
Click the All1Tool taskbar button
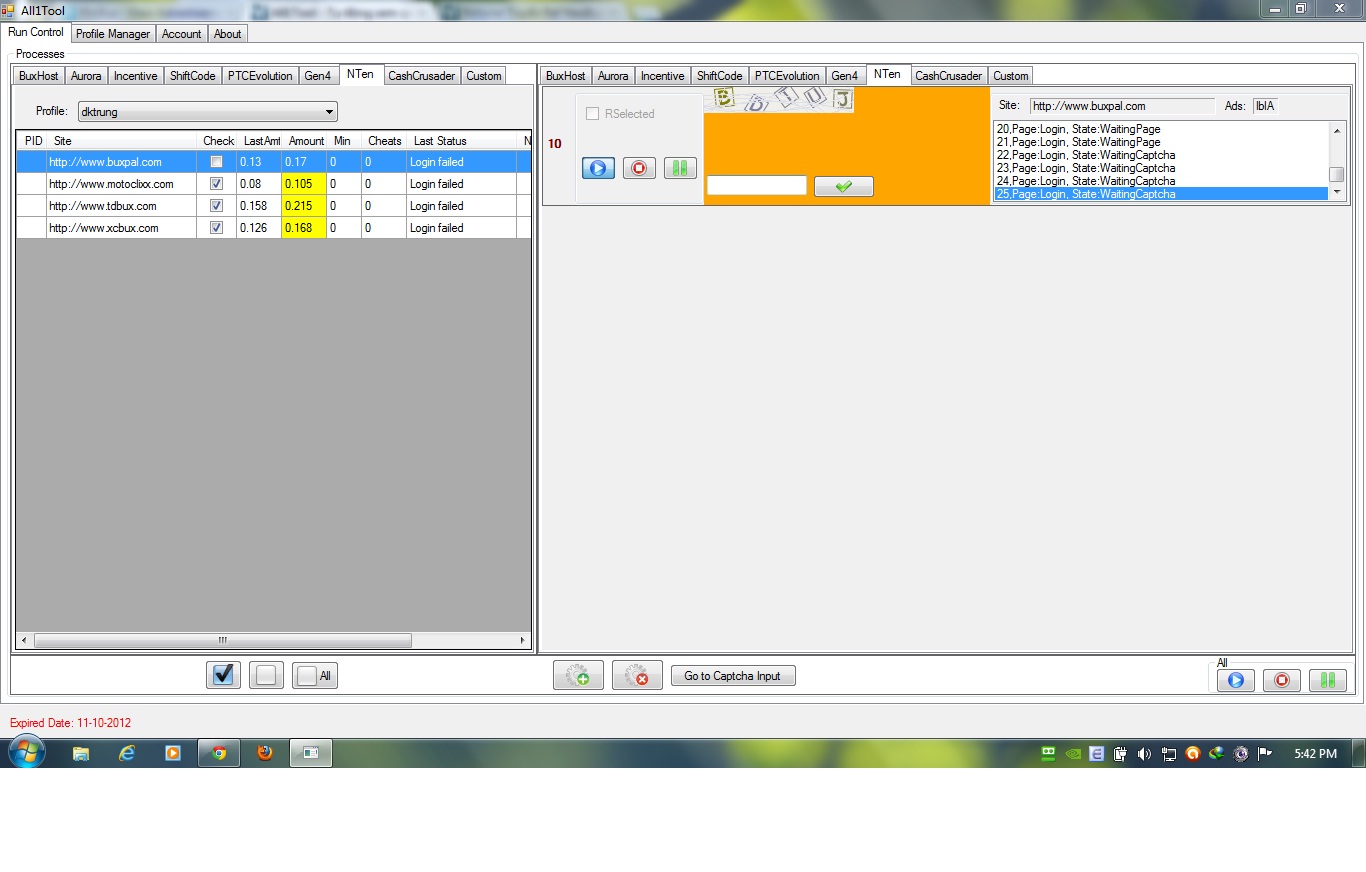click(x=311, y=753)
